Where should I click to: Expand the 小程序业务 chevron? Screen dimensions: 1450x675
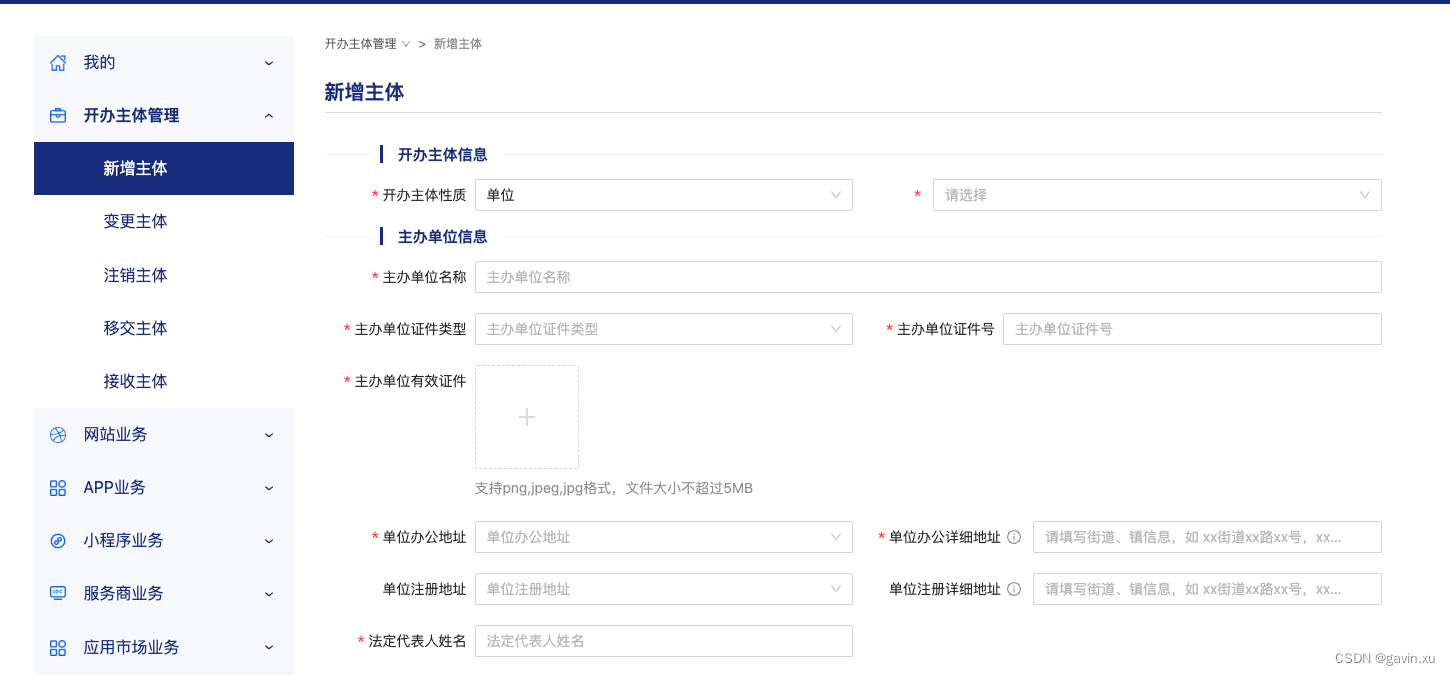(269, 541)
